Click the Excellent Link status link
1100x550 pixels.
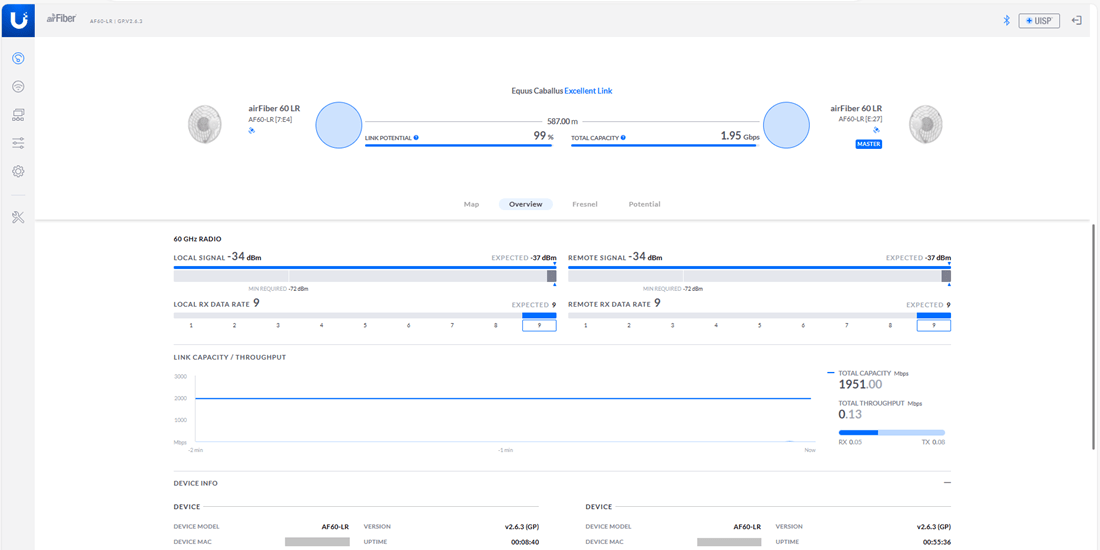[x=588, y=91]
